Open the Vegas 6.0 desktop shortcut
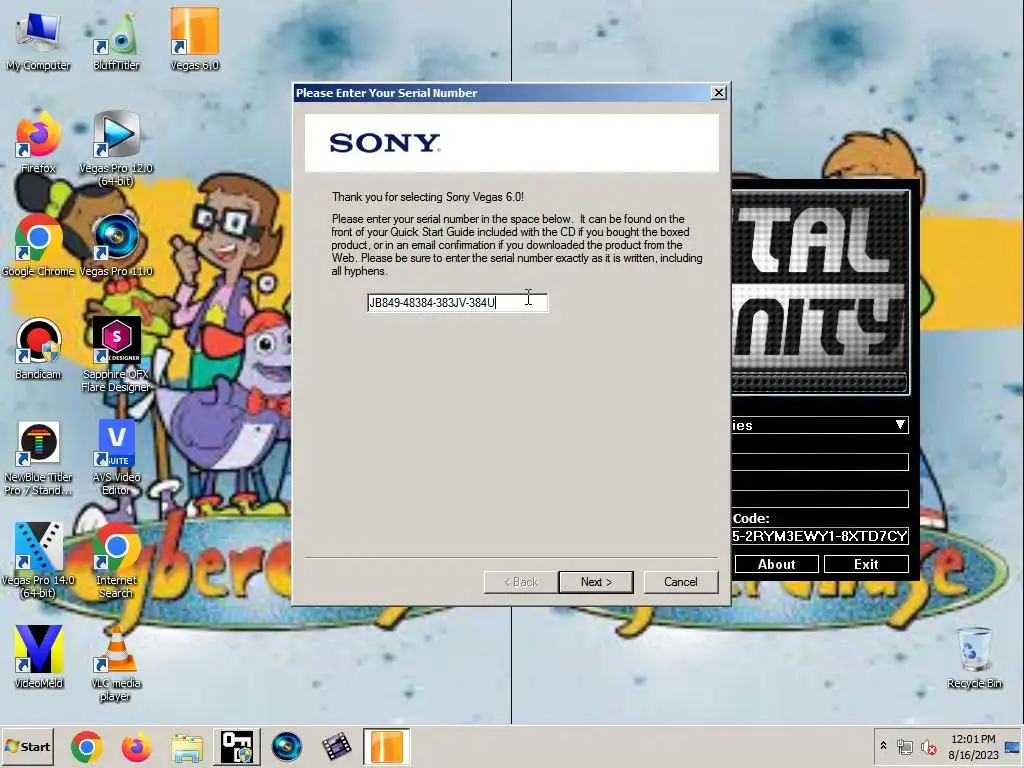This screenshot has width=1024, height=768. pos(195,39)
